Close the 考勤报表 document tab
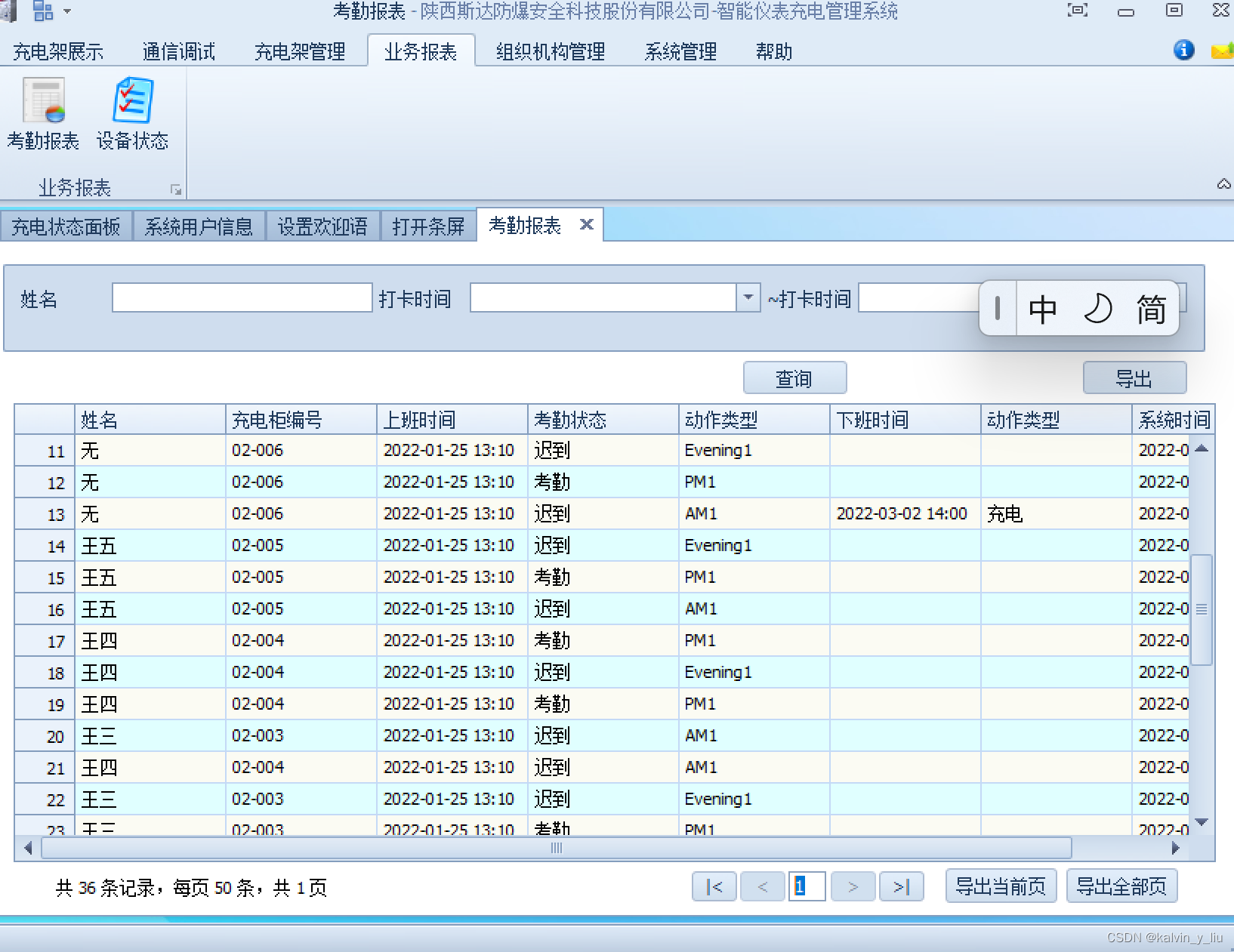1234x952 pixels. [586, 224]
